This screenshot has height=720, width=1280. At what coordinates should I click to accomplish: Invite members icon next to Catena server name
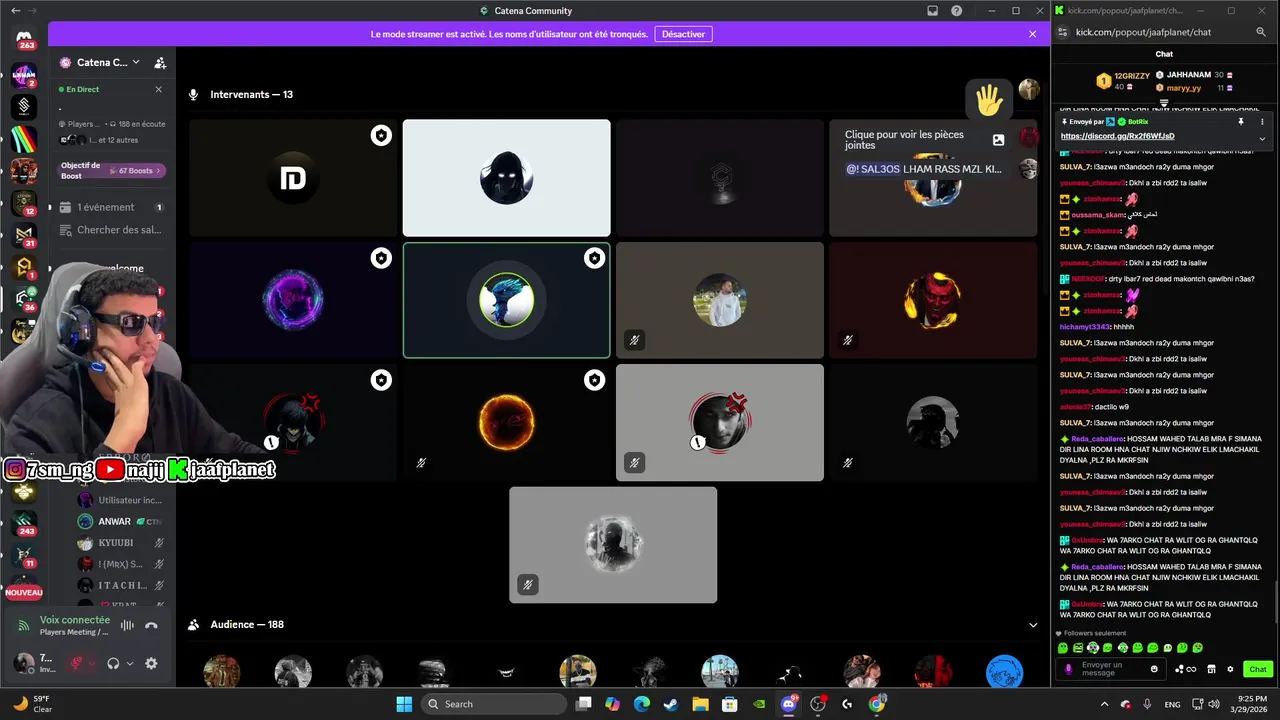coord(160,62)
